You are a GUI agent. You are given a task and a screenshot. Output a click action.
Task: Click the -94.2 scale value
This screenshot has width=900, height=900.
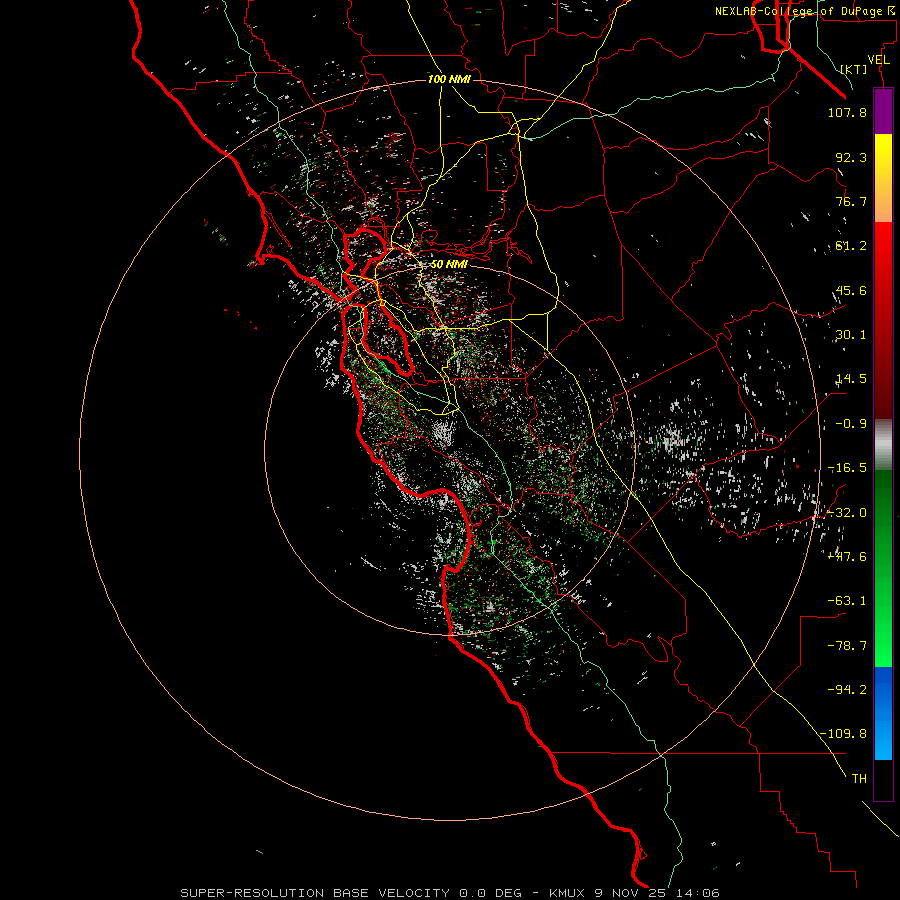point(847,689)
